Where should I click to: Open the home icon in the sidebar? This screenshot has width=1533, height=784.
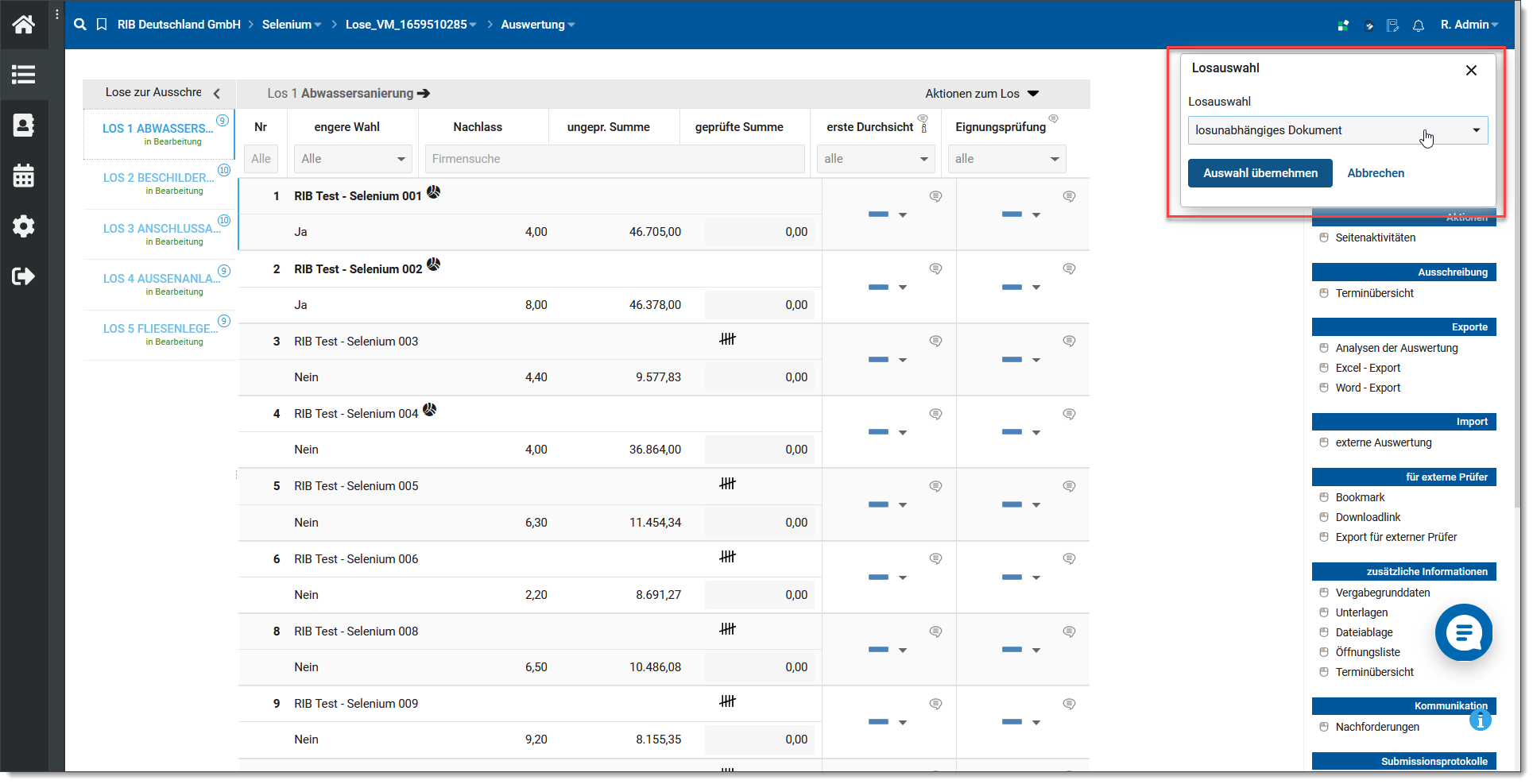click(23, 25)
